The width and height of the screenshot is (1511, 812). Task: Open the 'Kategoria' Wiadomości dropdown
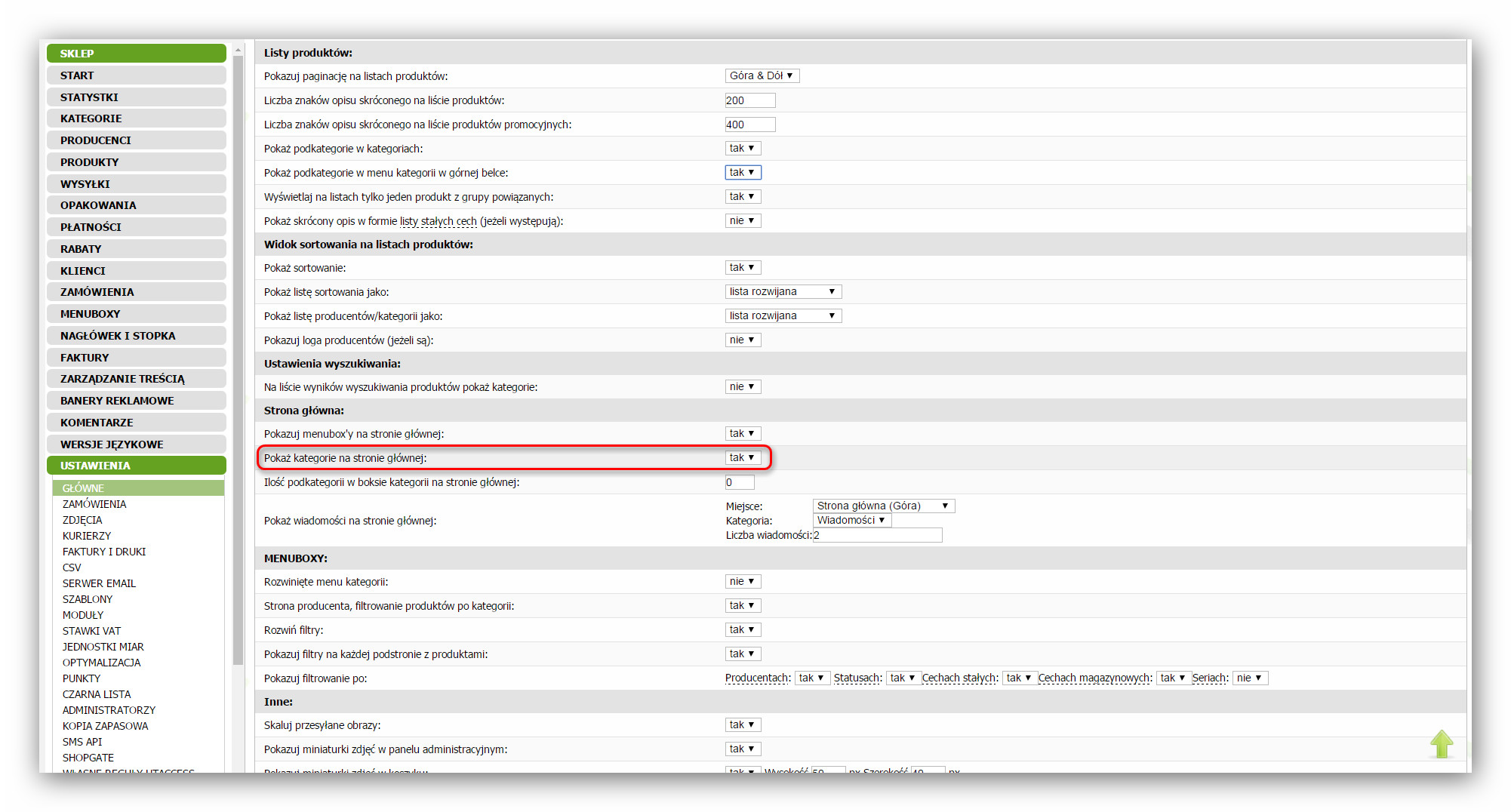pyautogui.click(x=851, y=520)
